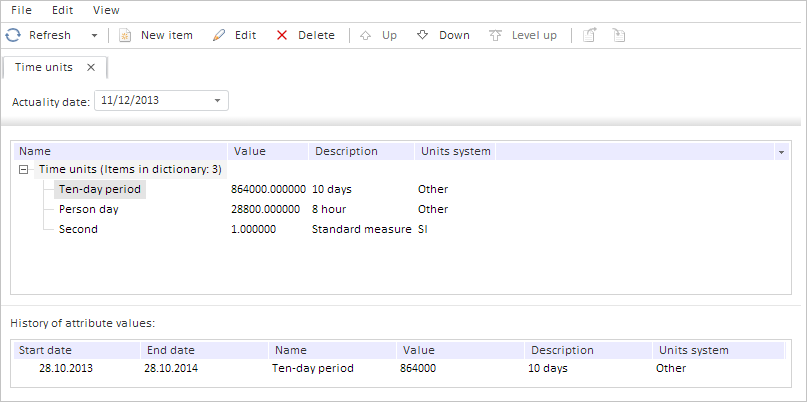The height and width of the screenshot is (402, 807).
Task: Collapse the Time units tree node
Action: tap(24, 169)
